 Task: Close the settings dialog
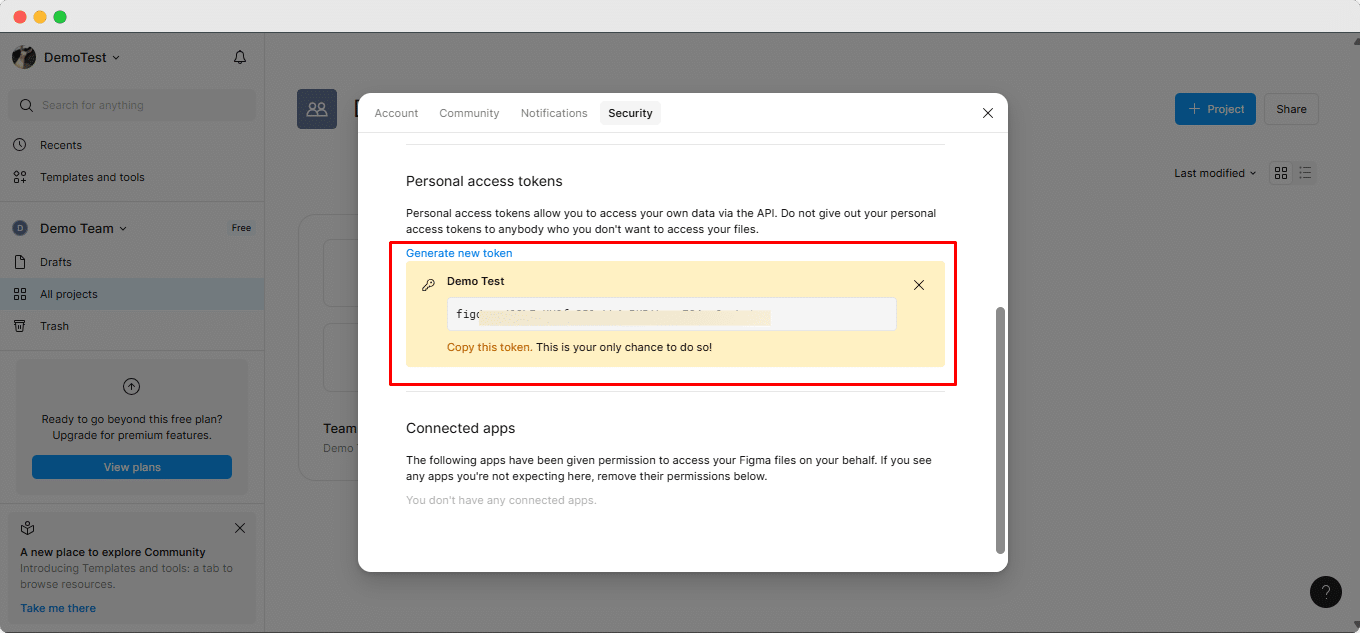[x=988, y=113]
